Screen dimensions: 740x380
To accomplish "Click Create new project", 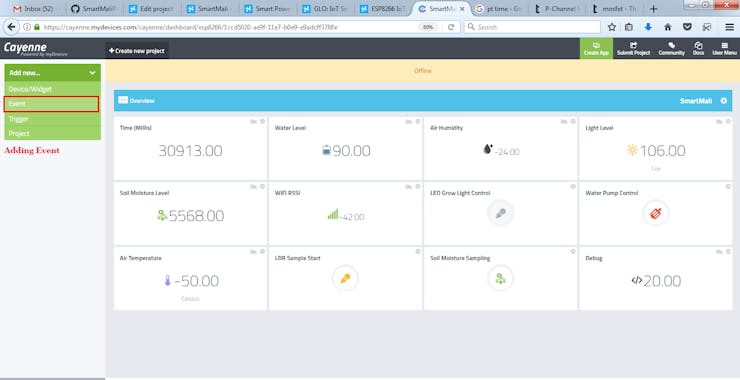I will (x=137, y=51).
